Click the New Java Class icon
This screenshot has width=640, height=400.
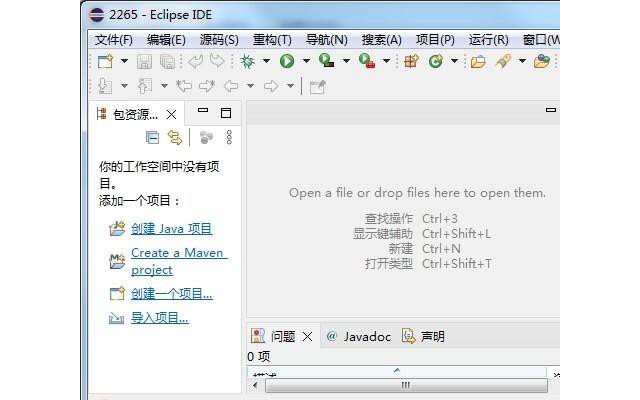point(436,61)
